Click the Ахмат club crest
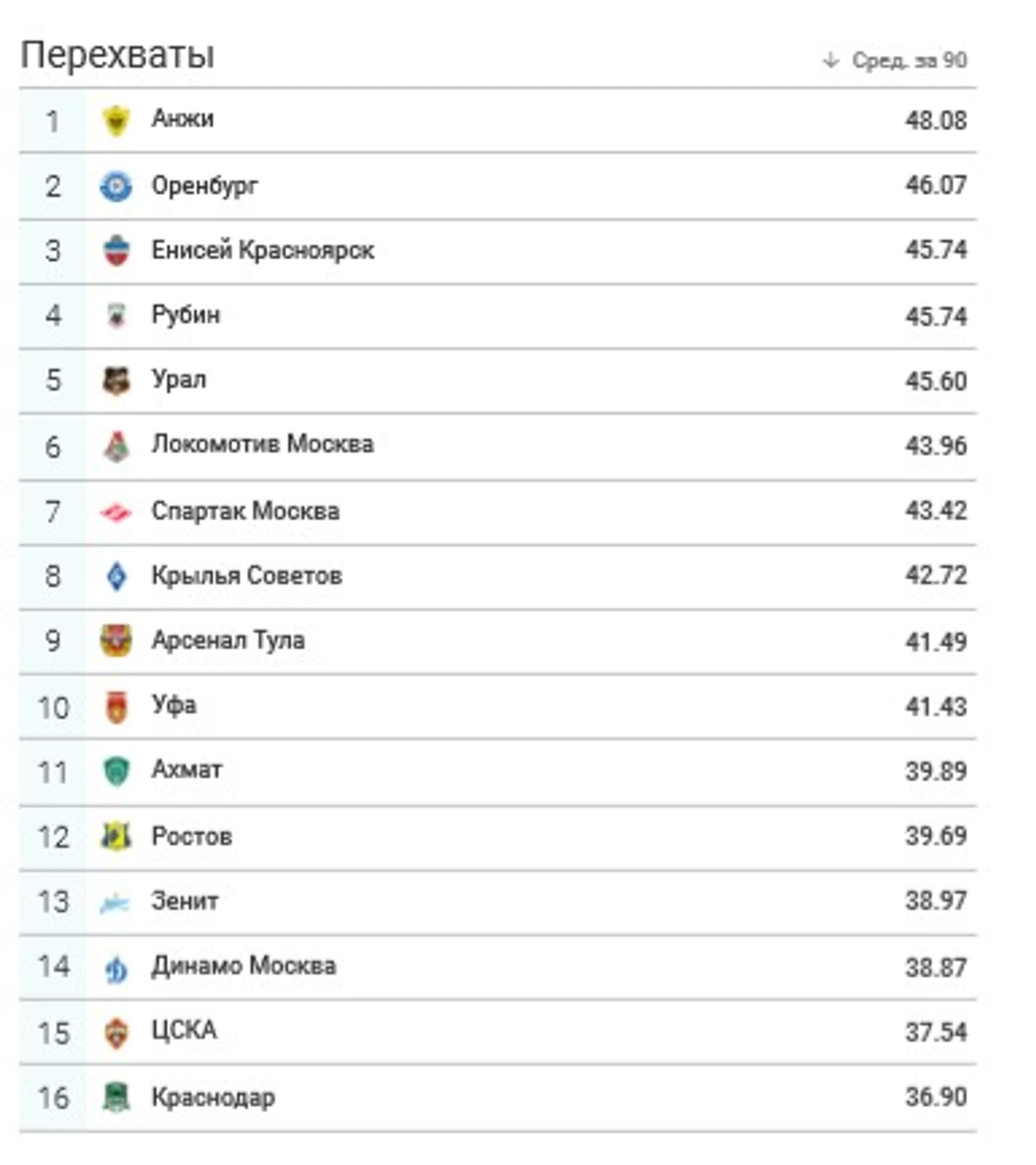The height and width of the screenshot is (1165, 1036). [116, 771]
